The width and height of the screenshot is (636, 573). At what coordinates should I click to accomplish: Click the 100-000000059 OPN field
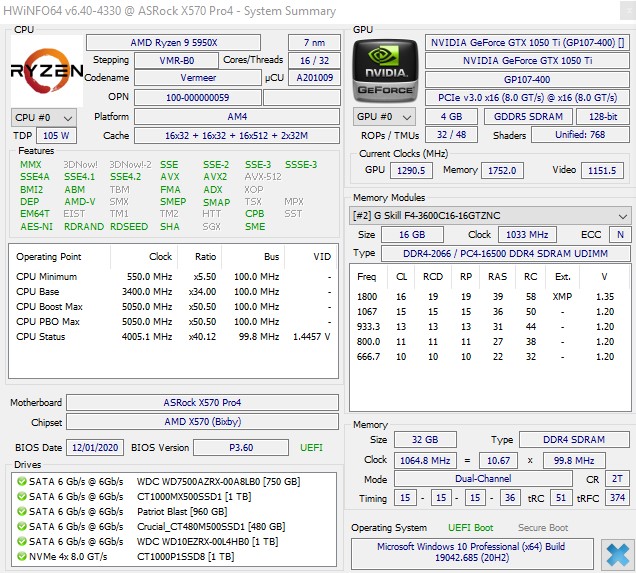[198, 98]
